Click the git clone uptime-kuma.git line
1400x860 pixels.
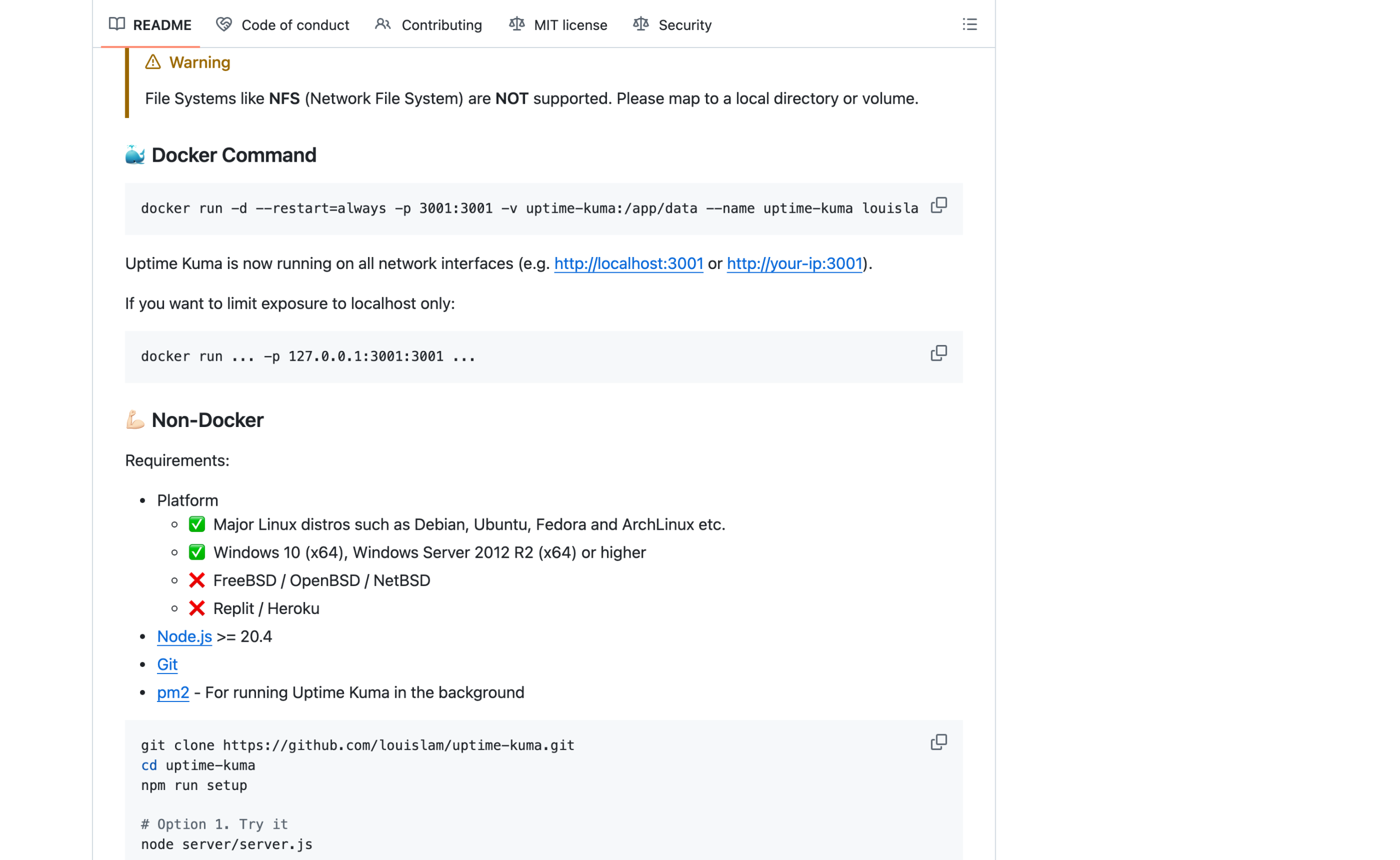[x=358, y=745]
